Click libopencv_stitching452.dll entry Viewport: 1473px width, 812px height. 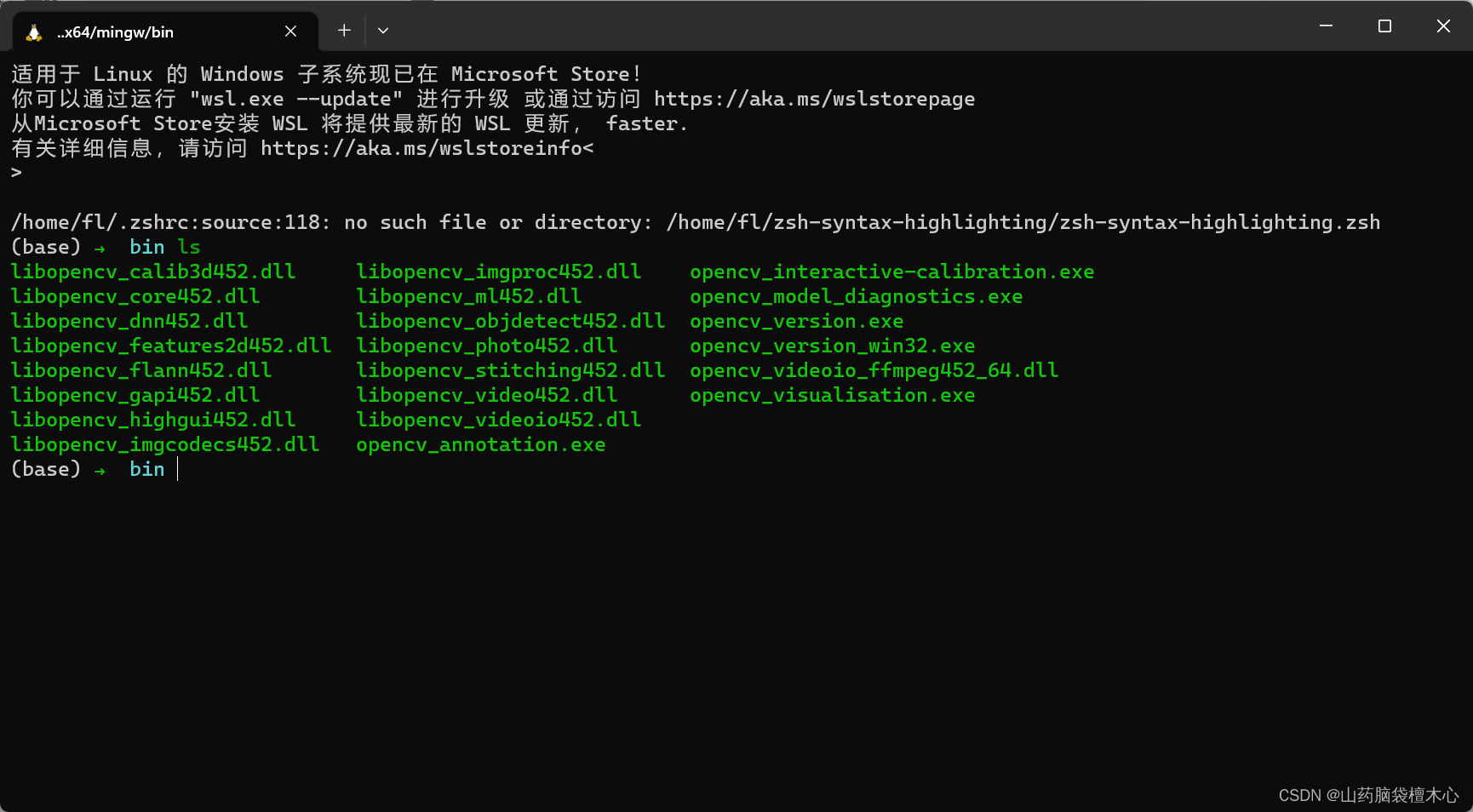coord(511,371)
